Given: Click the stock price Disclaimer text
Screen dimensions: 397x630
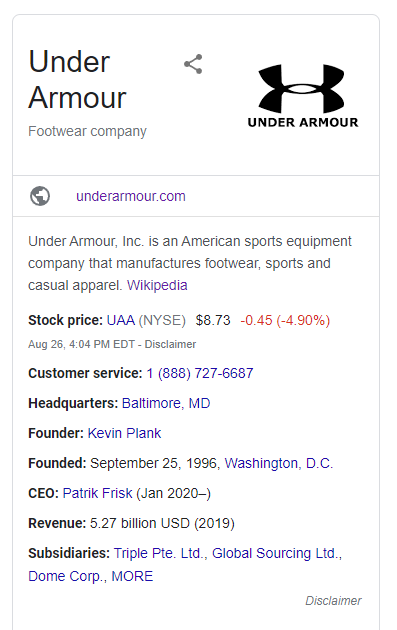Looking at the screenshot, I should 170,344.
